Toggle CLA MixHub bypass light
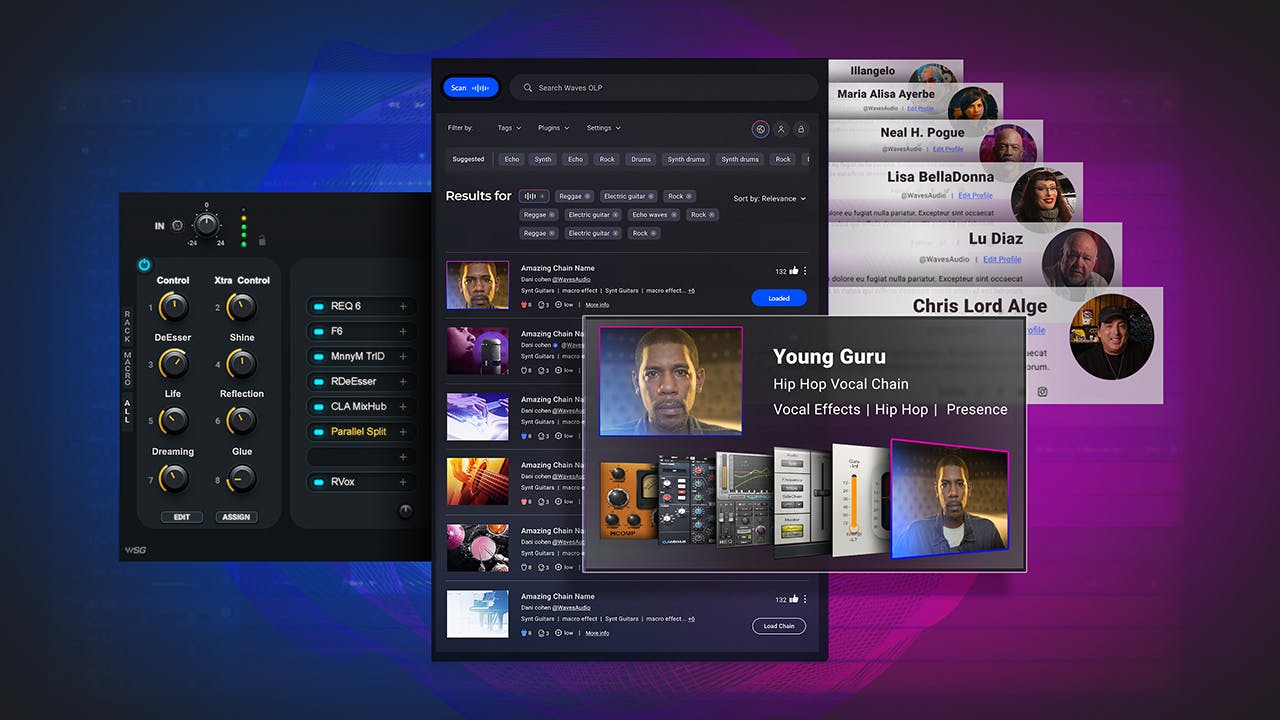This screenshot has height=720, width=1280. pyautogui.click(x=319, y=406)
